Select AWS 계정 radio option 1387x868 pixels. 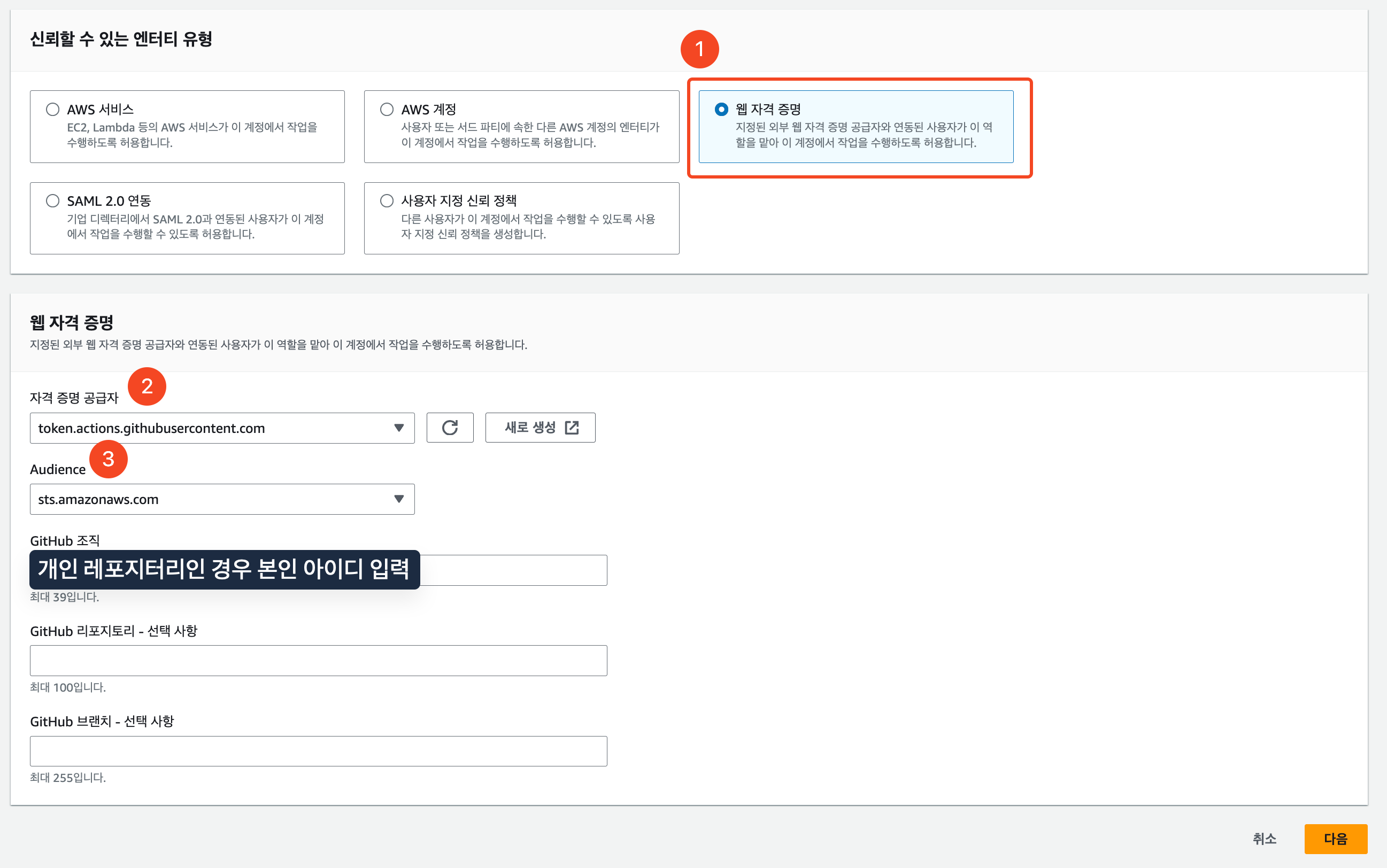(387, 109)
